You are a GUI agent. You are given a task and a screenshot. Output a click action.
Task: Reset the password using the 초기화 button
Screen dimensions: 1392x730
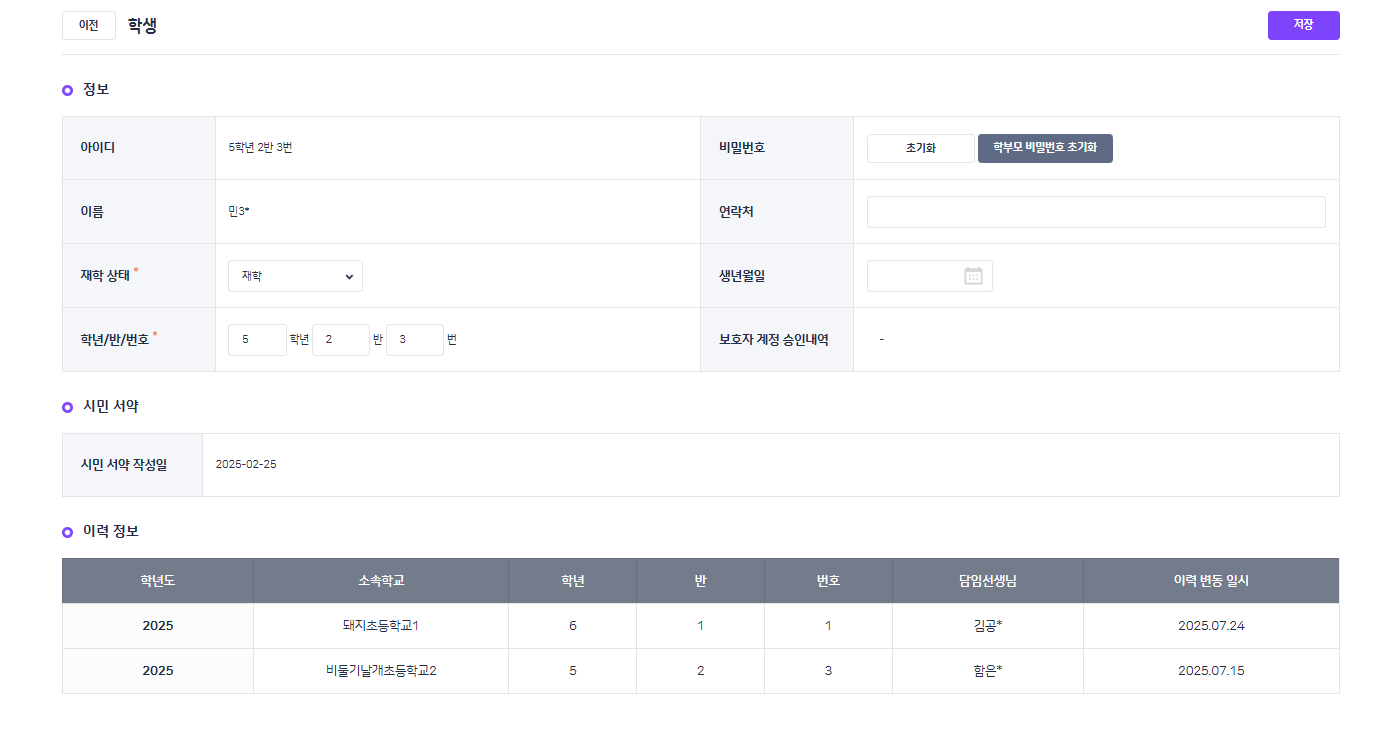tap(920, 148)
